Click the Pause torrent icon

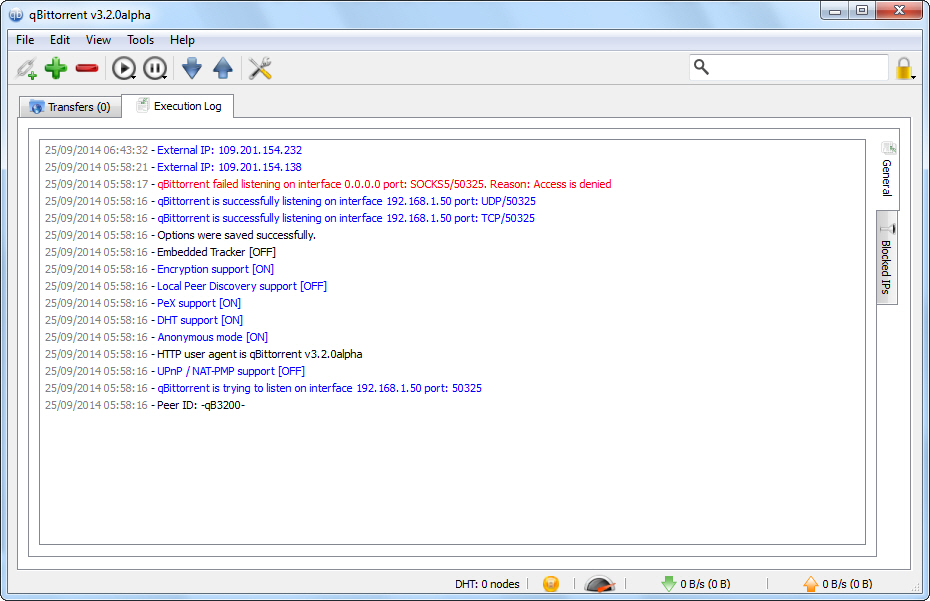pyautogui.click(x=155, y=68)
